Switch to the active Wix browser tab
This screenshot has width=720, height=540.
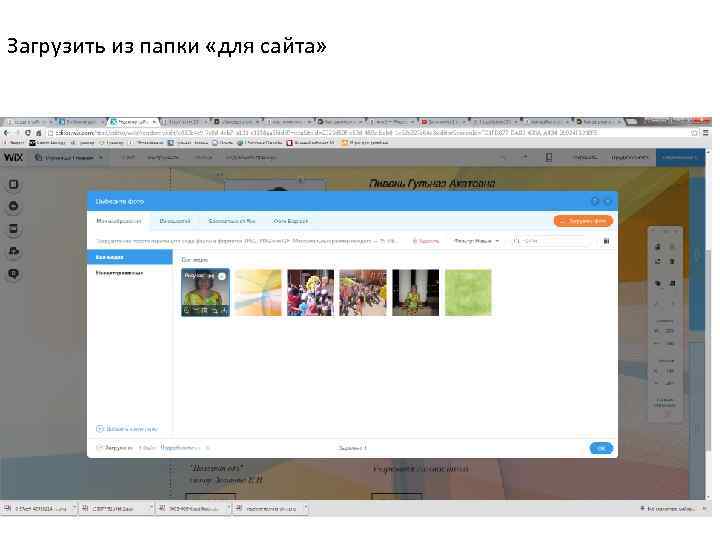(133, 122)
